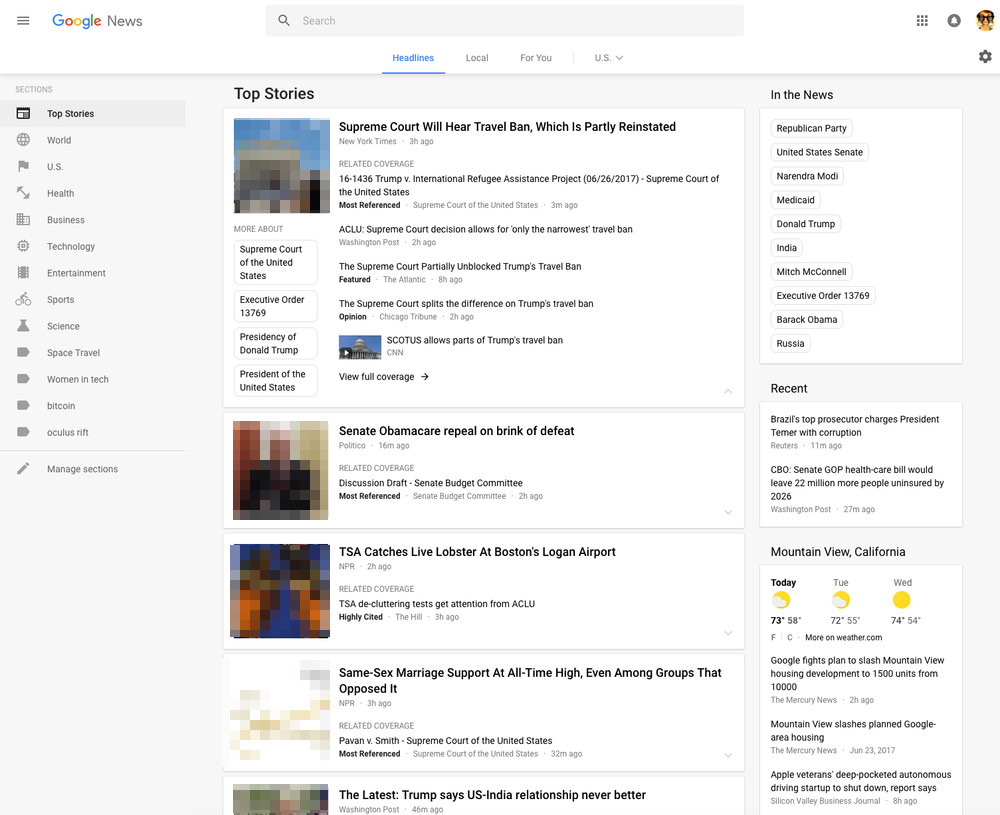Screen dimensions: 1000x815
Task: Click the View full coverage link
Action: pyautogui.click(x=376, y=376)
